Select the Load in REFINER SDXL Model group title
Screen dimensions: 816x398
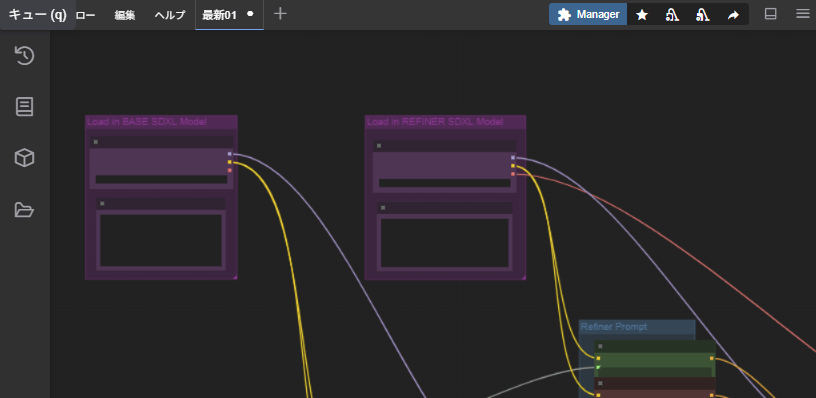435,122
